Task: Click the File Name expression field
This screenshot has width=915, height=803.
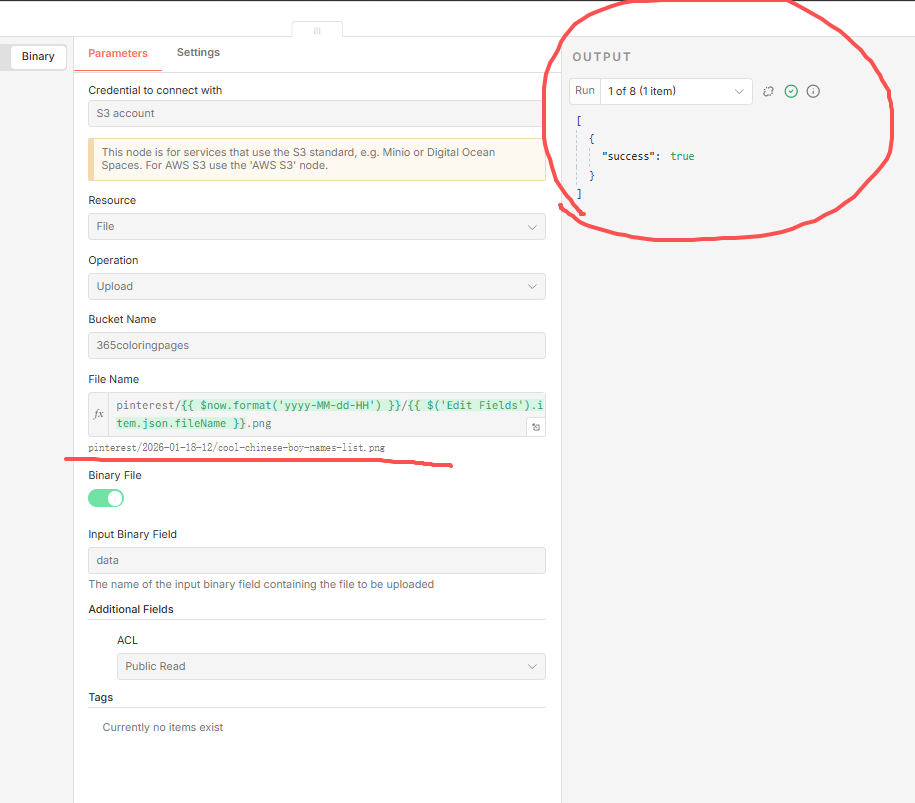Action: tap(320, 414)
